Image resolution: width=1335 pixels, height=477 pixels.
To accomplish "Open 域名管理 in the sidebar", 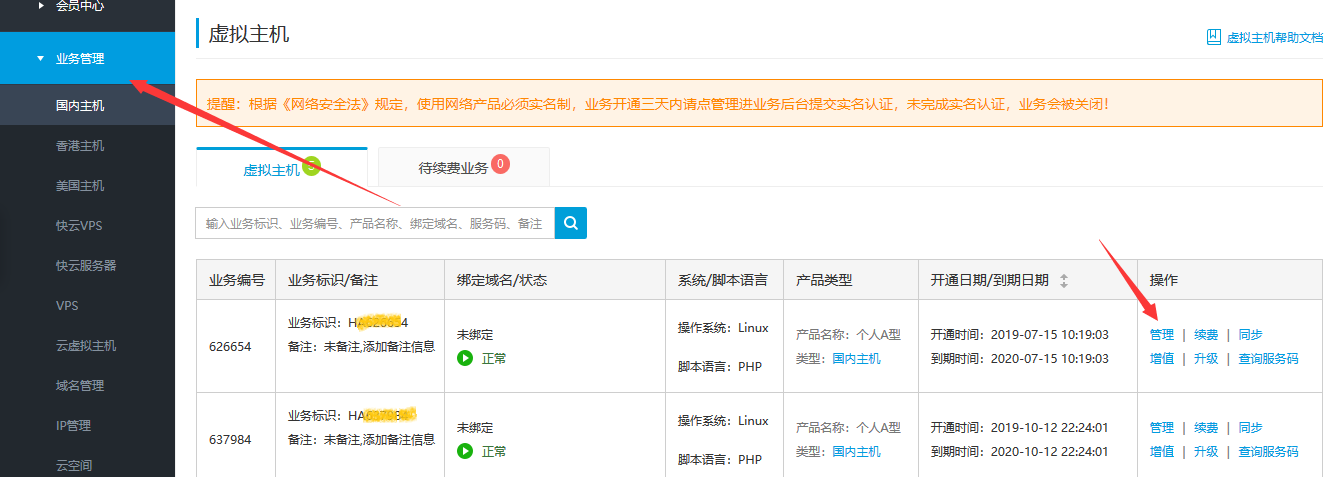I will pos(80,386).
